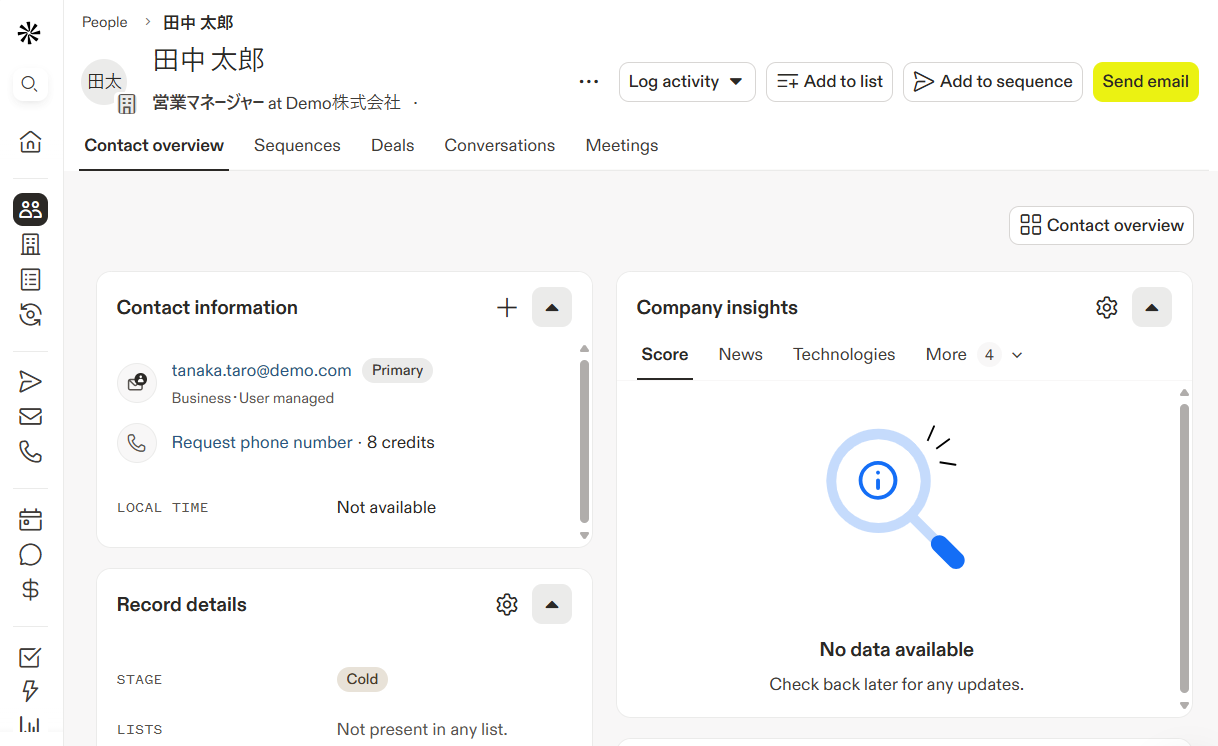
Task: Collapse the Company insights panel
Action: tap(1151, 307)
